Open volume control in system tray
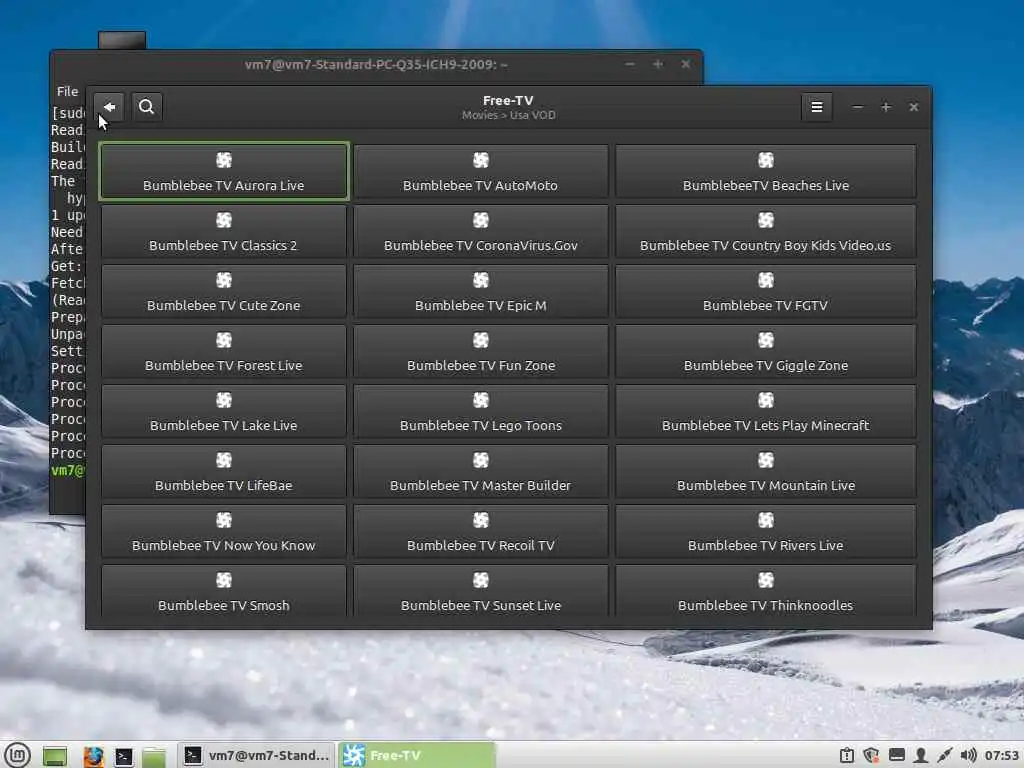The image size is (1024, 768). (x=968, y=756)
